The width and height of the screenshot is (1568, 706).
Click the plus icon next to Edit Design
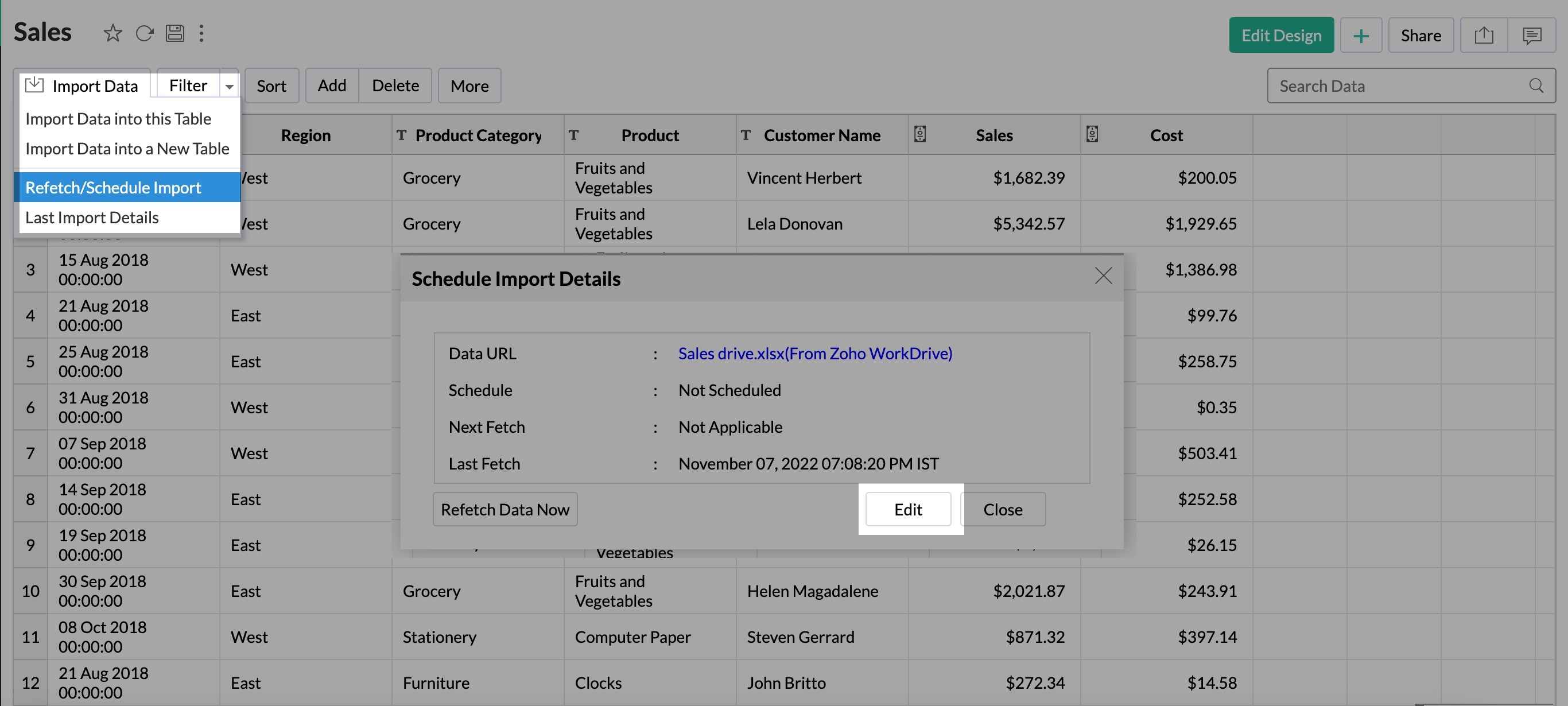pos(1360,36)
